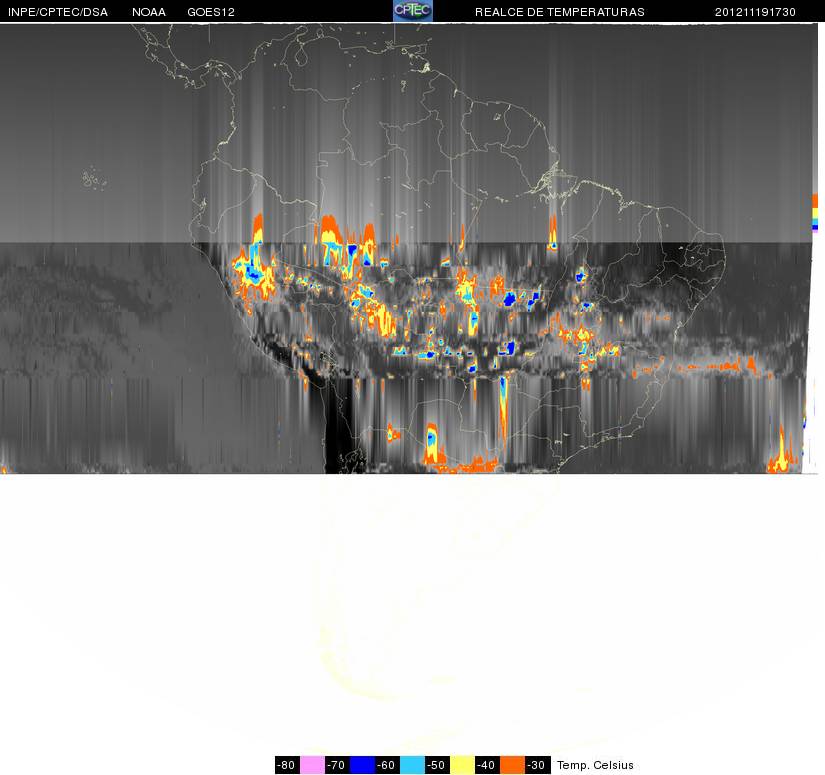Select the yellow -50 to -40 swatch
The width and height of the screenshot is (825, 775).
pos(462,765)
